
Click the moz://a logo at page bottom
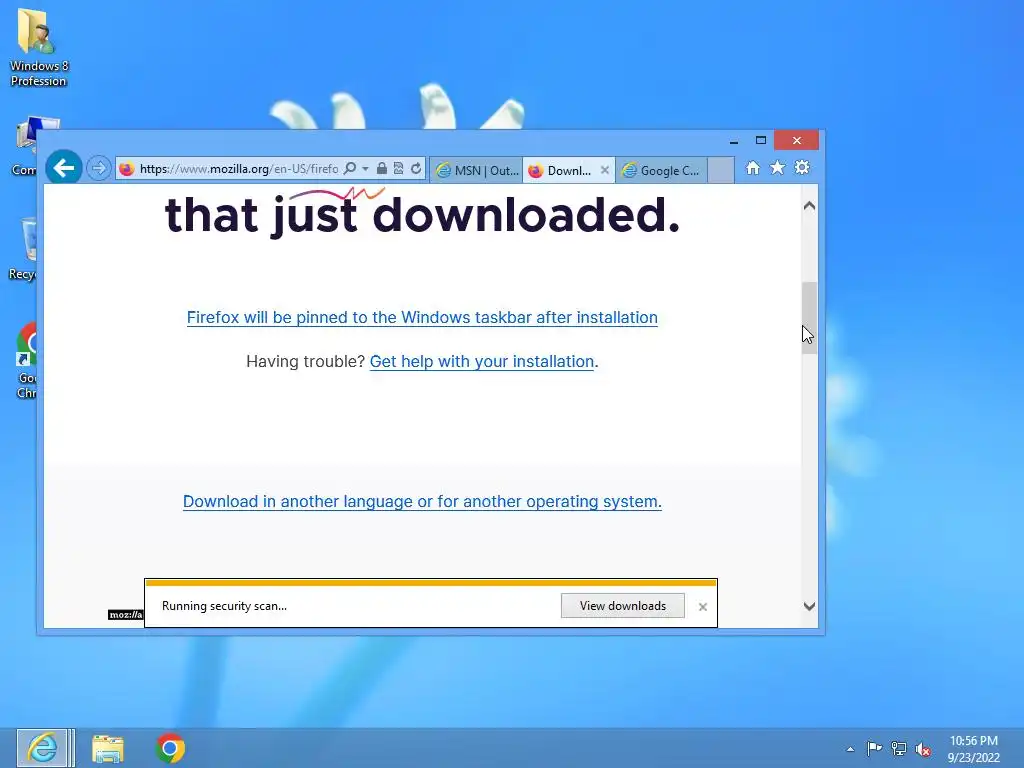[x=125, y=615]
